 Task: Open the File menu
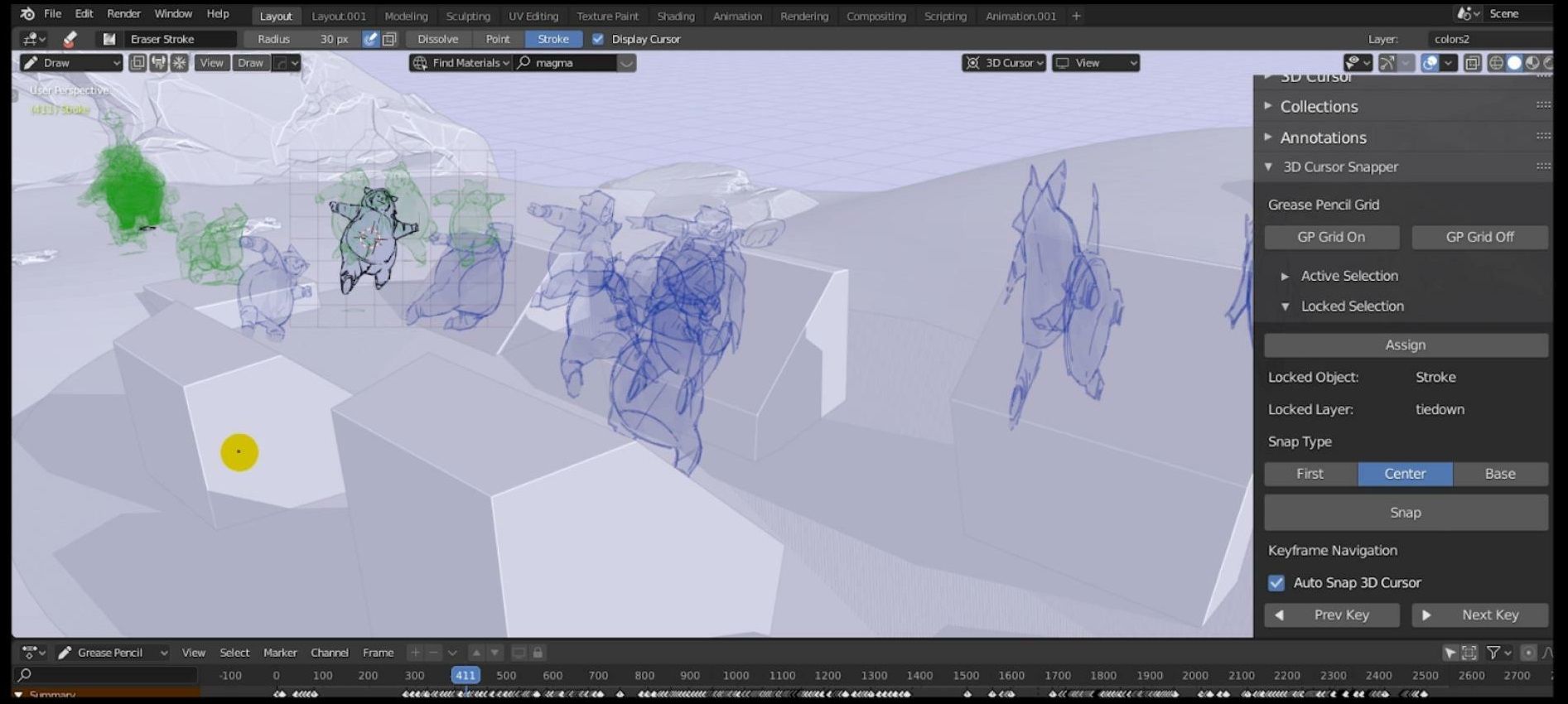pos(52,14)
